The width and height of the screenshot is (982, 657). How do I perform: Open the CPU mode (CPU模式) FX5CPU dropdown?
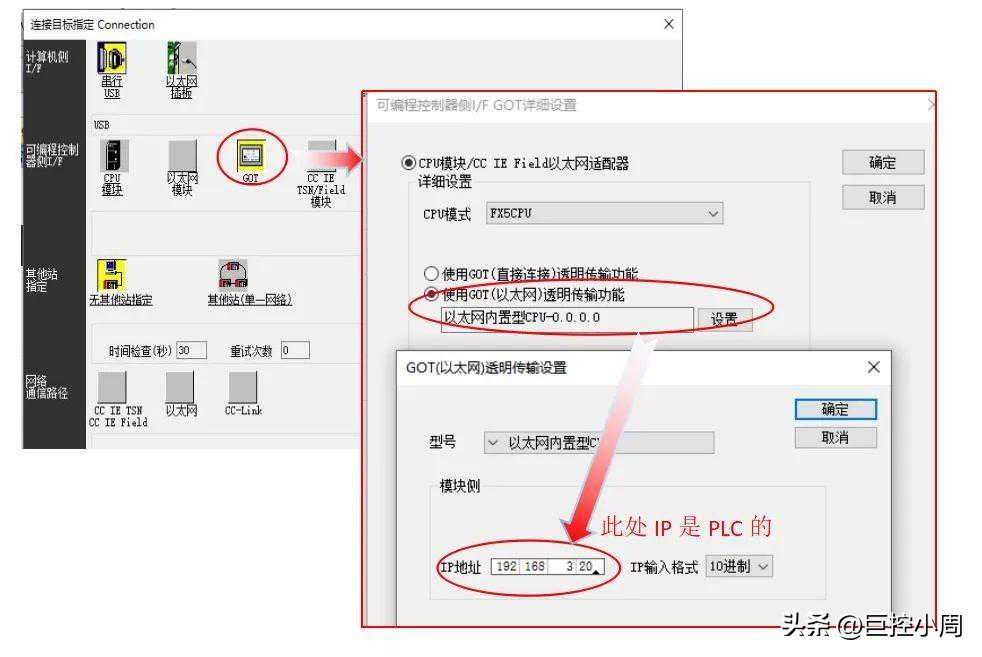pyautogui.click(x=604, y=214)
